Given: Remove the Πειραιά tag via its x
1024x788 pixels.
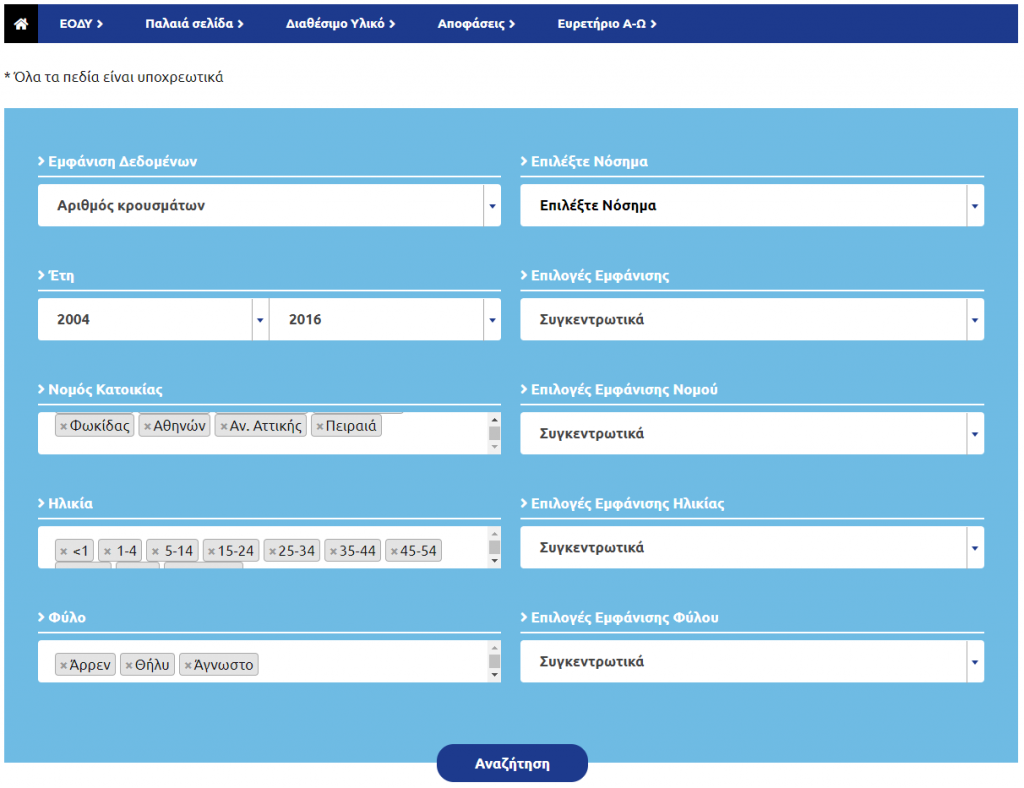Looking at the screenshot, I should click(x=320, y=426).
